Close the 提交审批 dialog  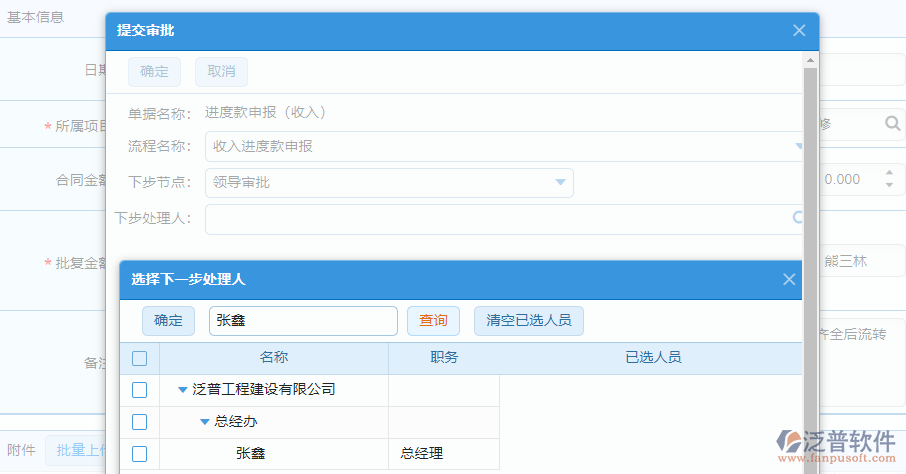[799, 31]
